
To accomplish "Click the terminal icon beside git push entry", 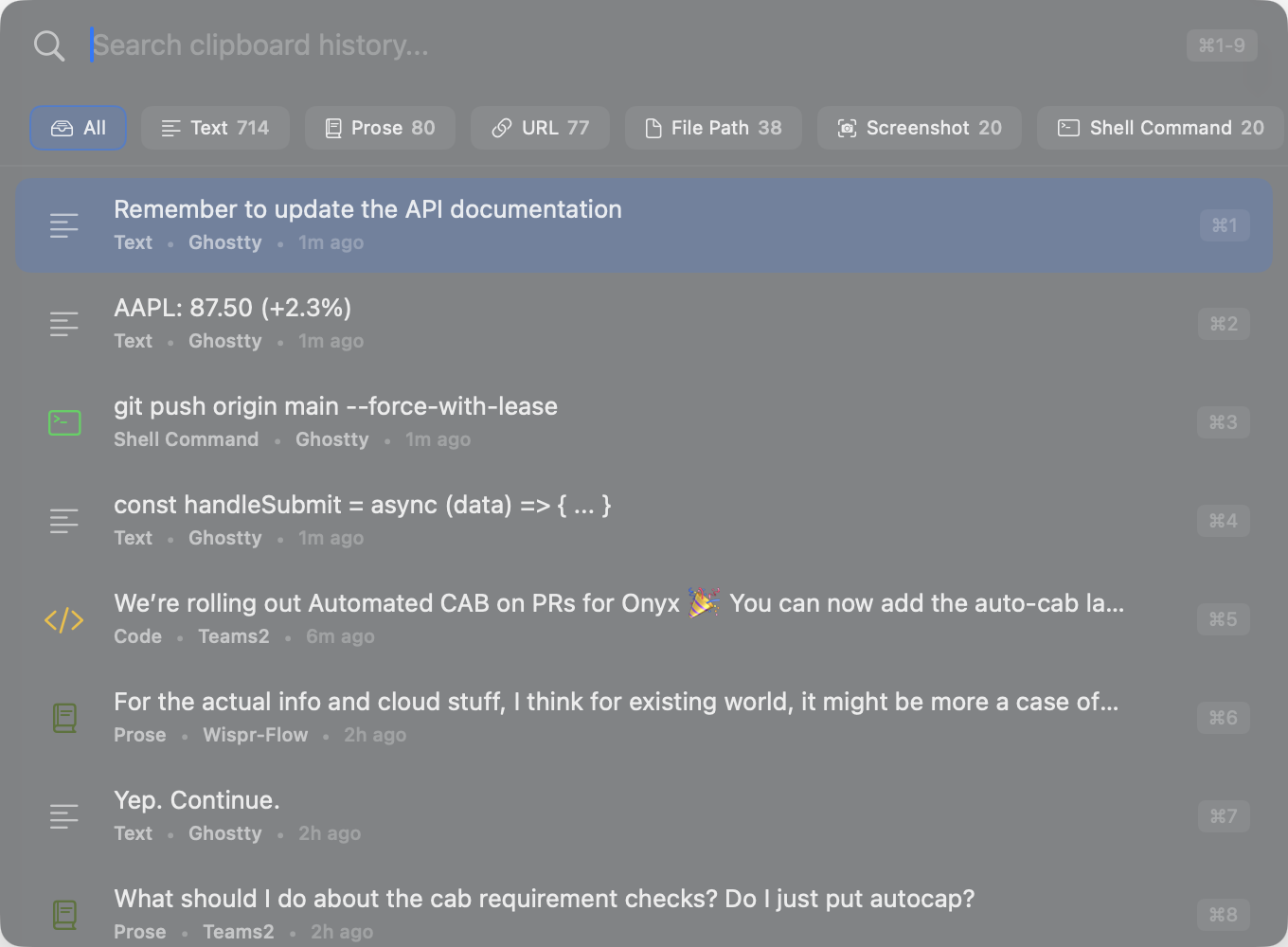I will pyautogui.click(x=63, y=422).
